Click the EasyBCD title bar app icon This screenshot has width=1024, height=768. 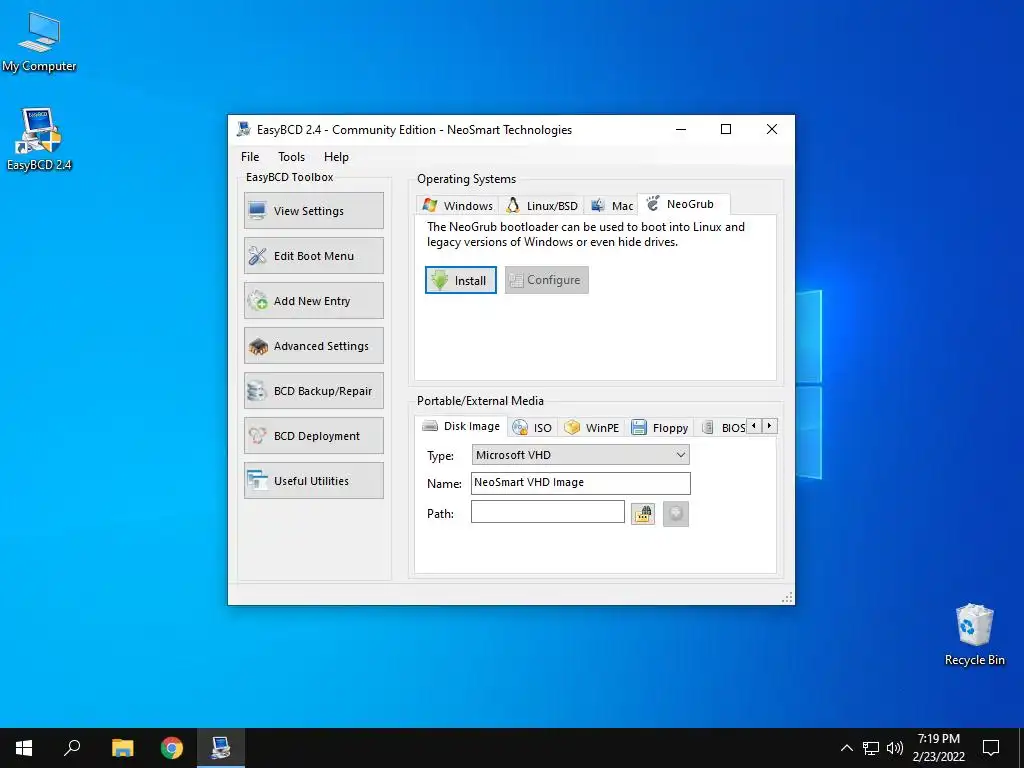(244, 129)
